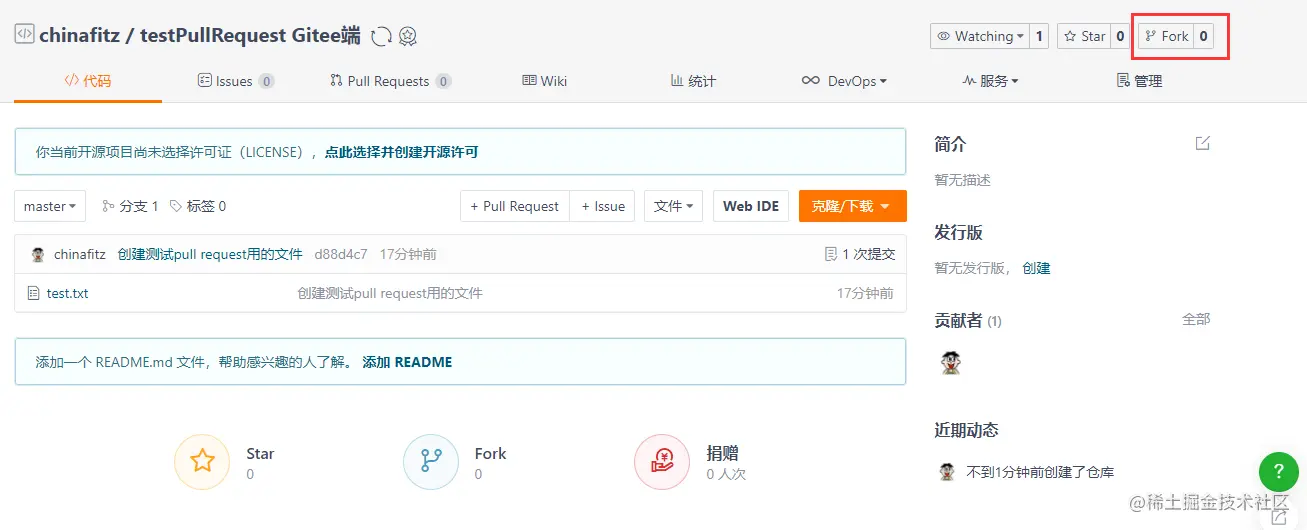The width and height of the screenshot is (1307, 530).
Task: Click the Fork circle icon at bottom
Action: tap(431, 461)
